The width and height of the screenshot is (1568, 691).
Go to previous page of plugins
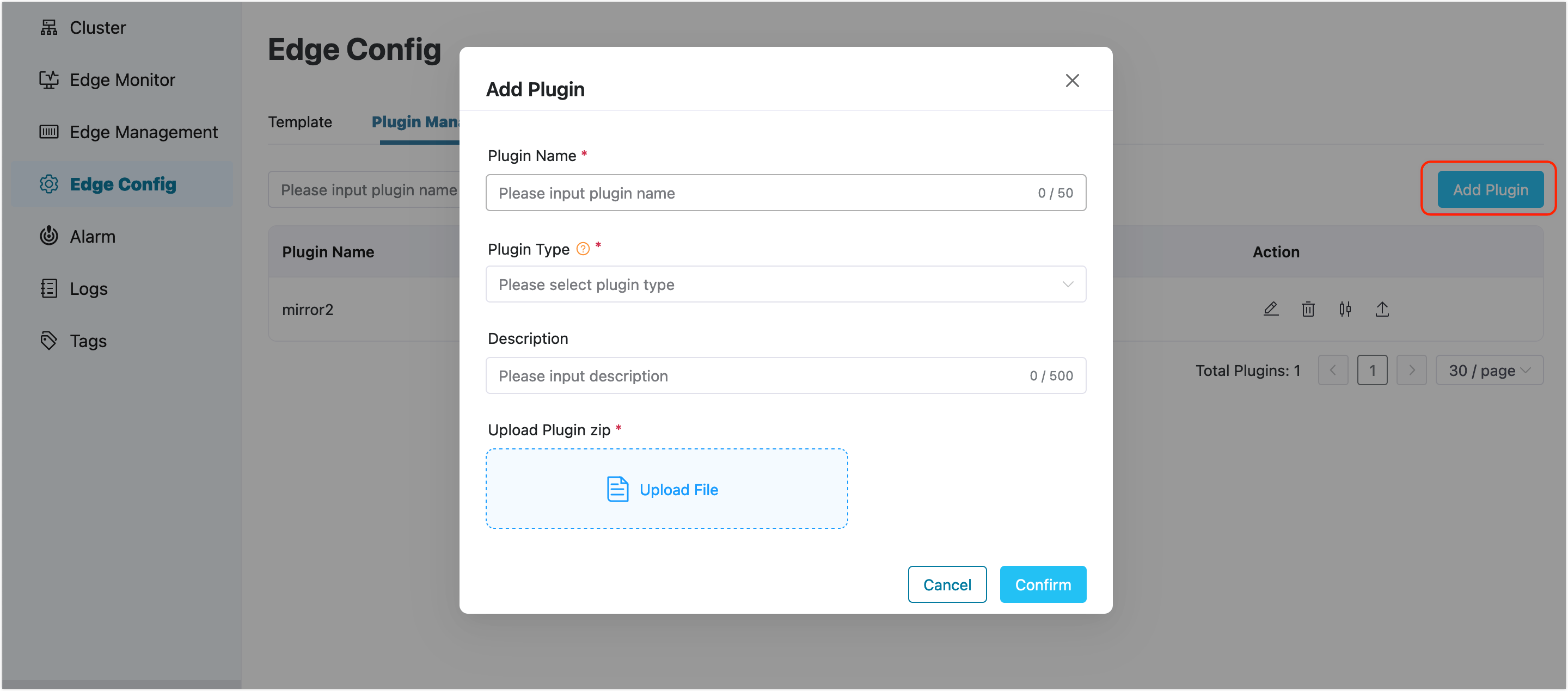1333,371
